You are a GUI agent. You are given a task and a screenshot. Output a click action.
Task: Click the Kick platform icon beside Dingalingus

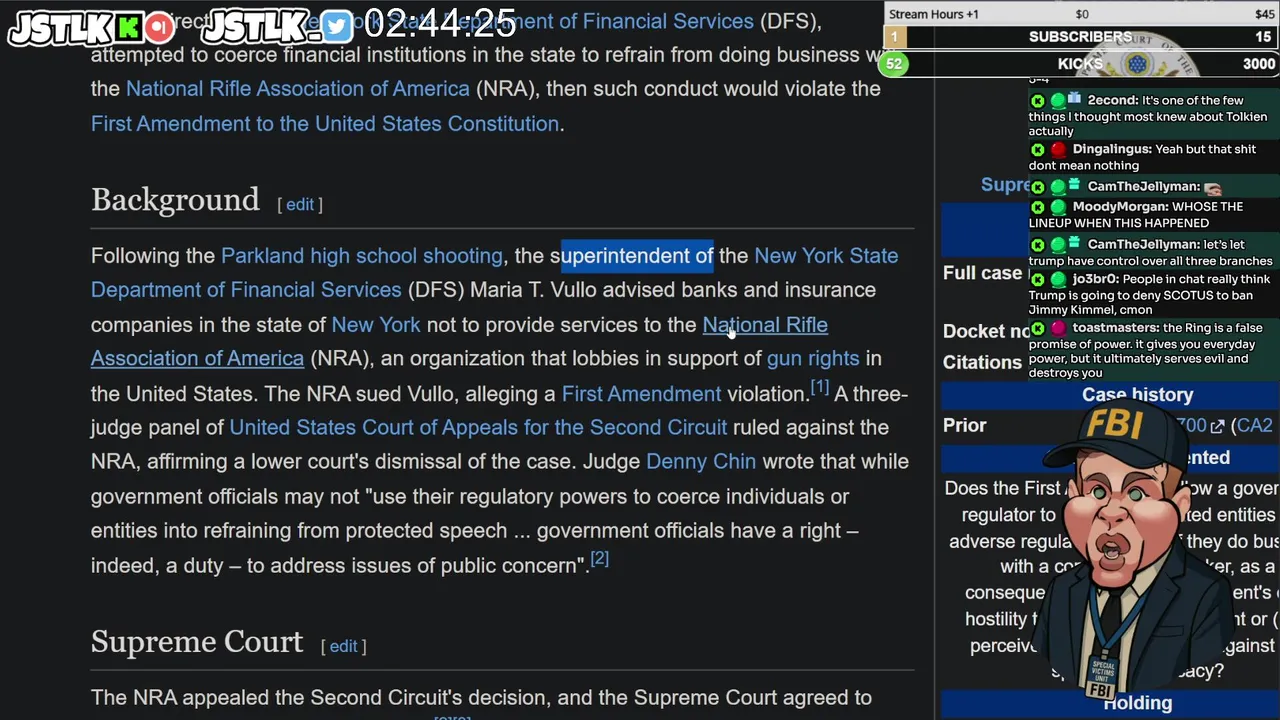pos(1037,150)
